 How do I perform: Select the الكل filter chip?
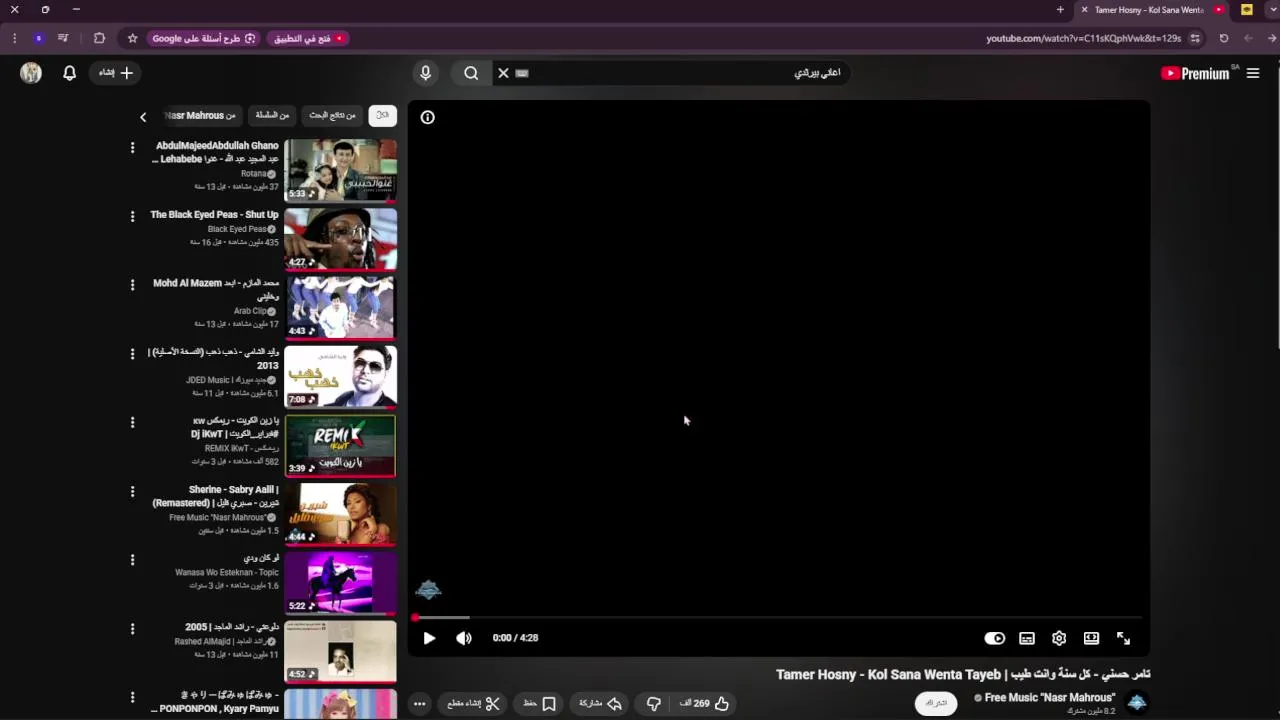click(x=382, y=115)
